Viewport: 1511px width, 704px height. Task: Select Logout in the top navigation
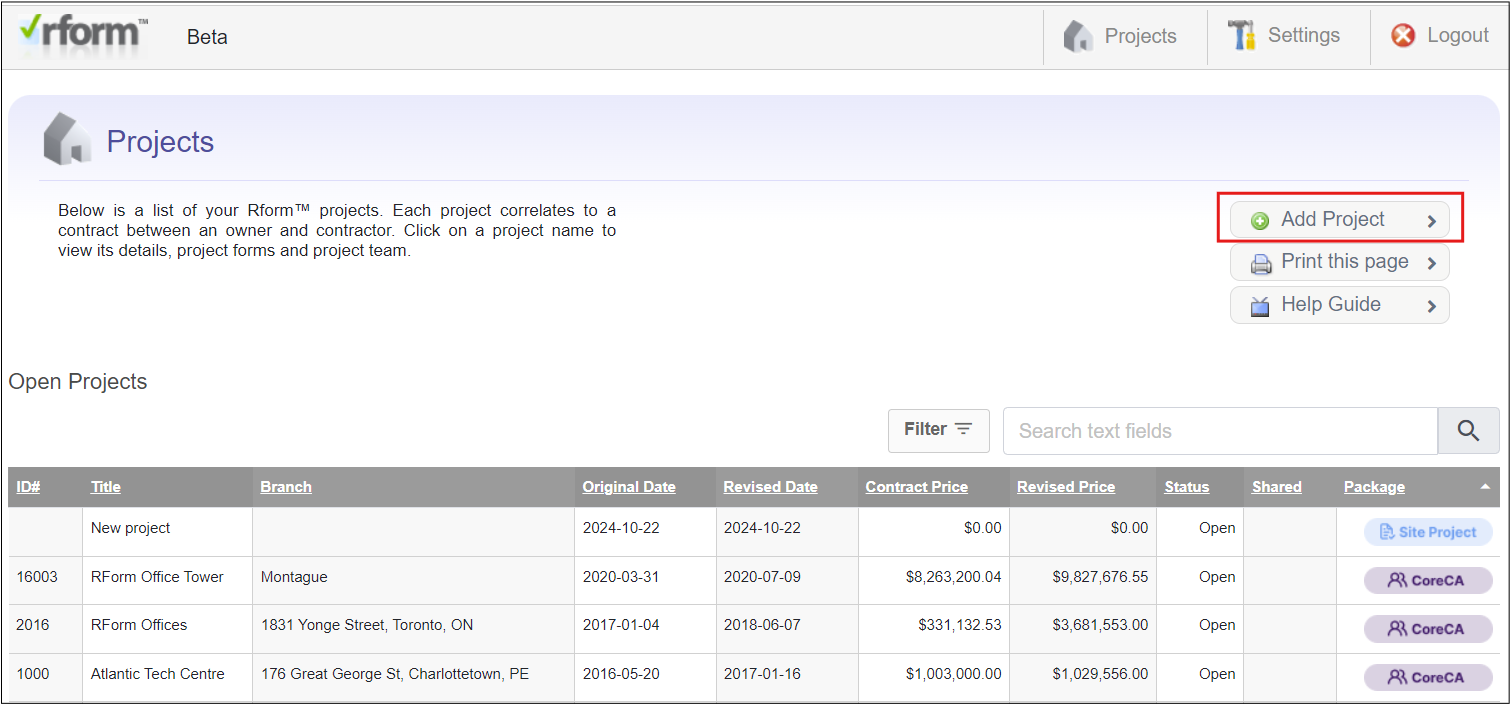[1440, 36]
